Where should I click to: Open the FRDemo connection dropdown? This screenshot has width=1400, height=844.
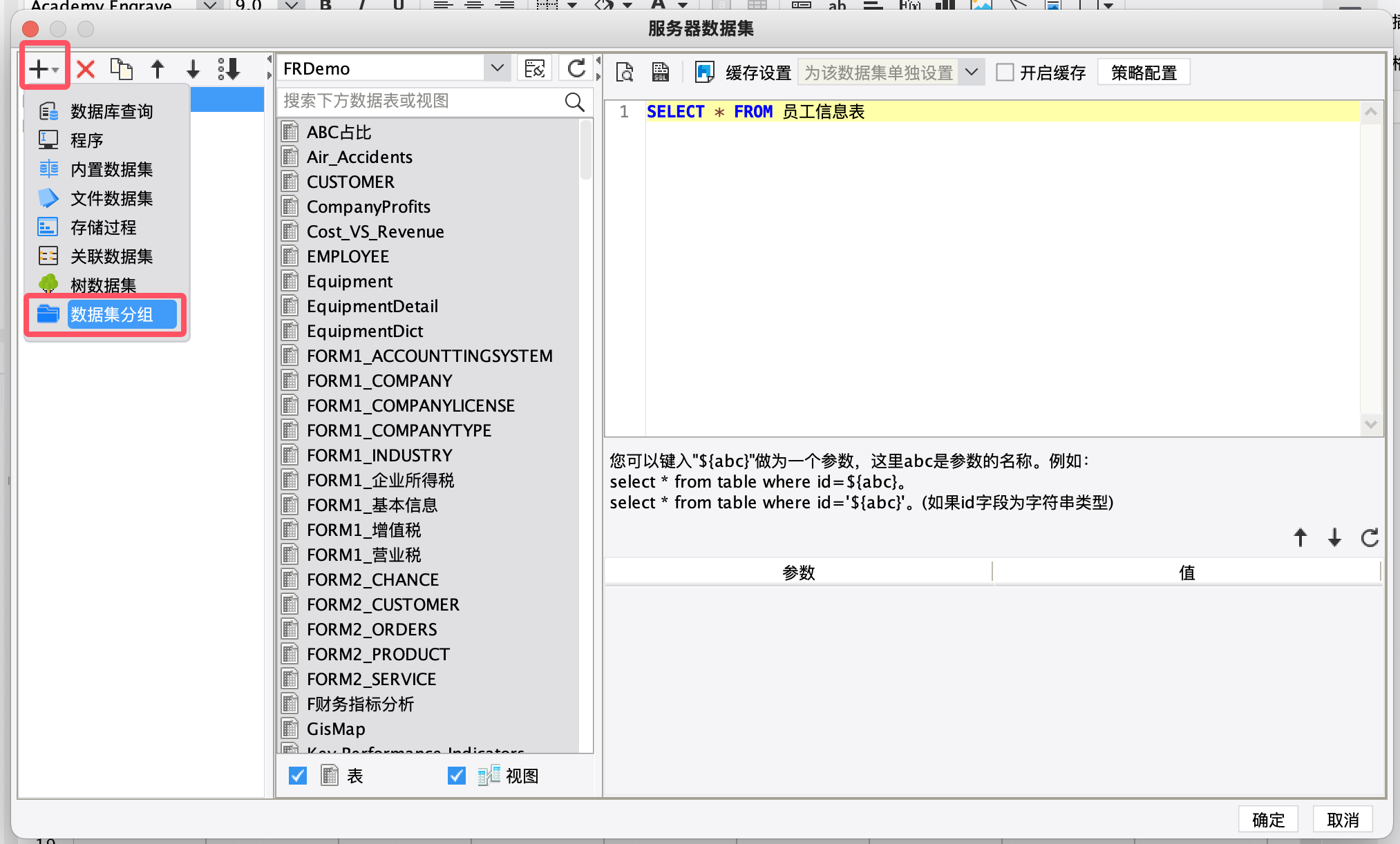click(x=497, y=68)
